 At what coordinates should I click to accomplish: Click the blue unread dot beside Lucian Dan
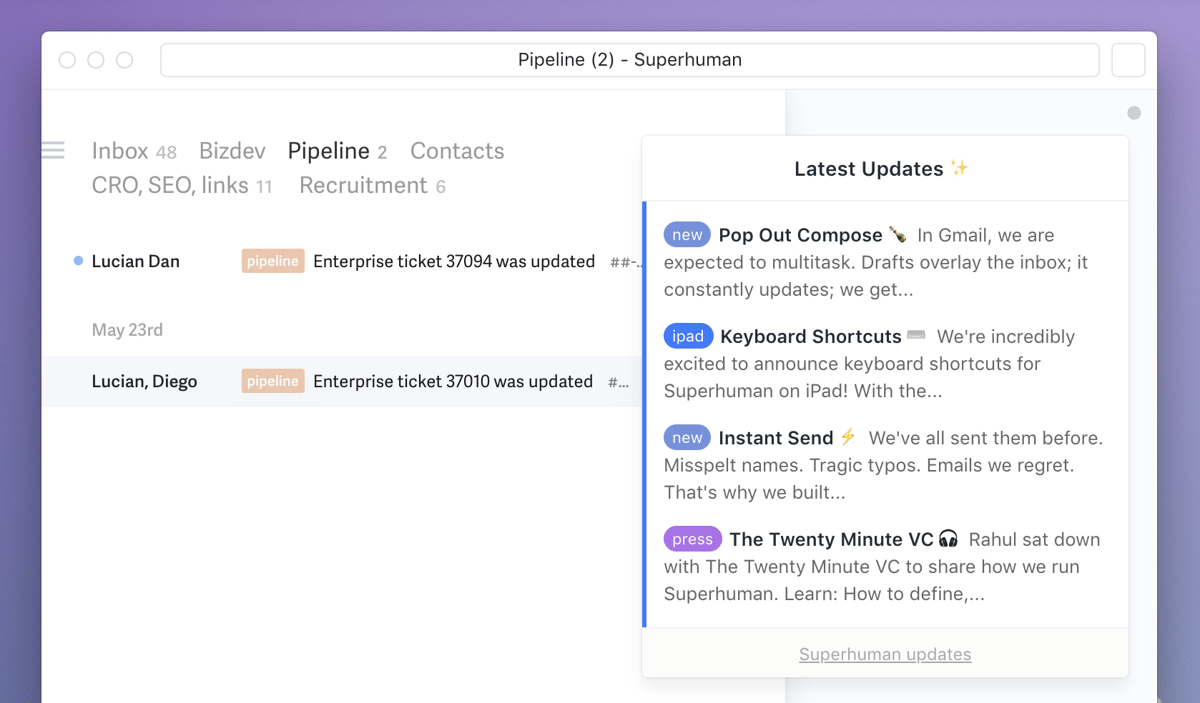pyautogui.click(x=78, y=261)
